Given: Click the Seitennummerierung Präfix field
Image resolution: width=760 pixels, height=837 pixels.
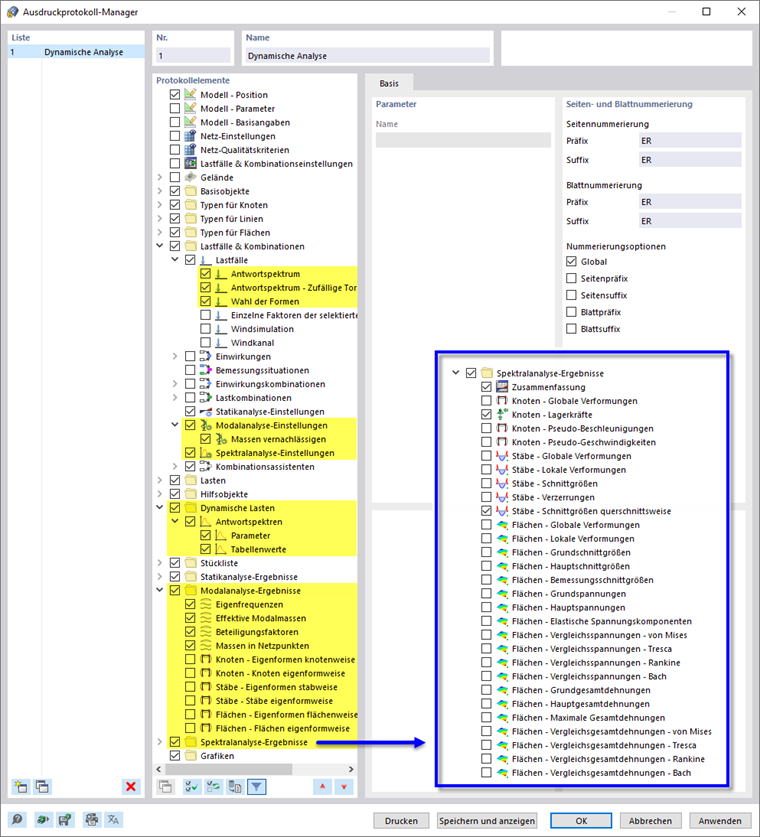Looking at the screenshot, I should click(690, 141).
